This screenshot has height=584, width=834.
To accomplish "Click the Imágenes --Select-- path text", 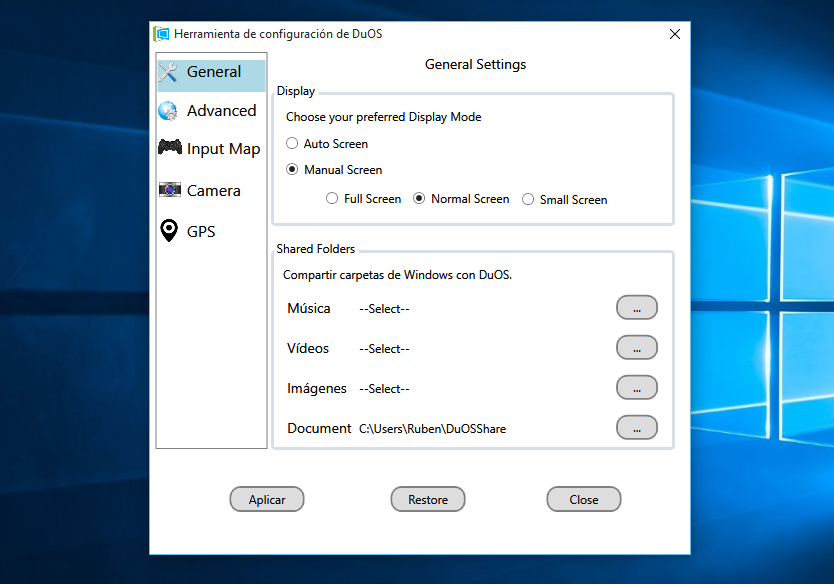I will click(x=385, y=389).
